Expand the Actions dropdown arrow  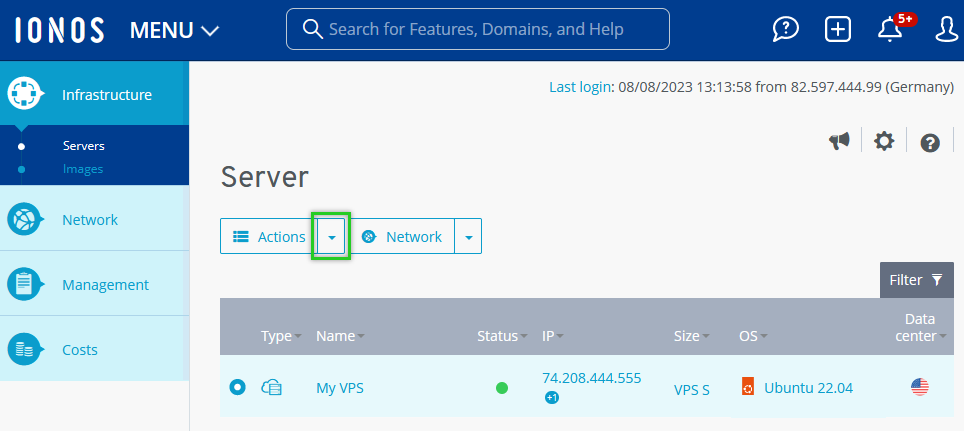(x=331, y=237)
